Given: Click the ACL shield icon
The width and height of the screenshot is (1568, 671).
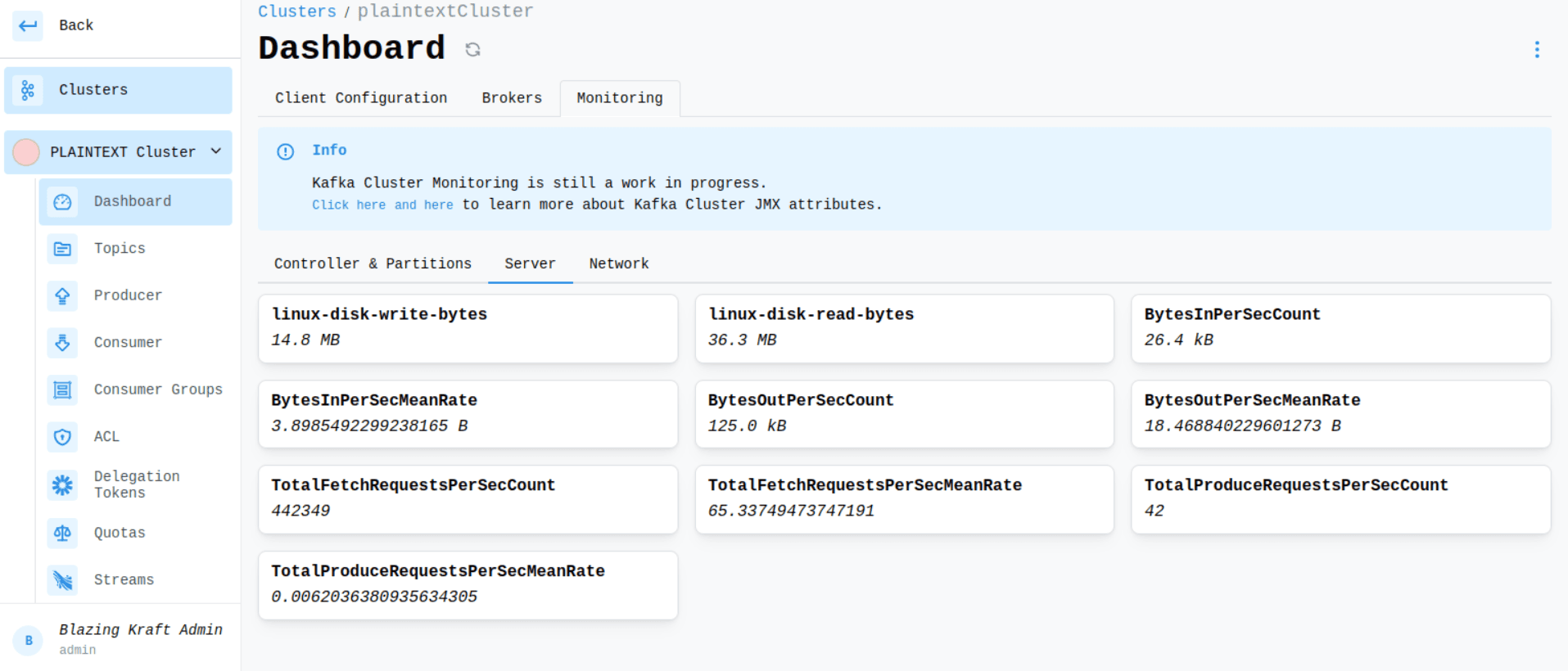Looking at the screenshot, I should (62, 437).
